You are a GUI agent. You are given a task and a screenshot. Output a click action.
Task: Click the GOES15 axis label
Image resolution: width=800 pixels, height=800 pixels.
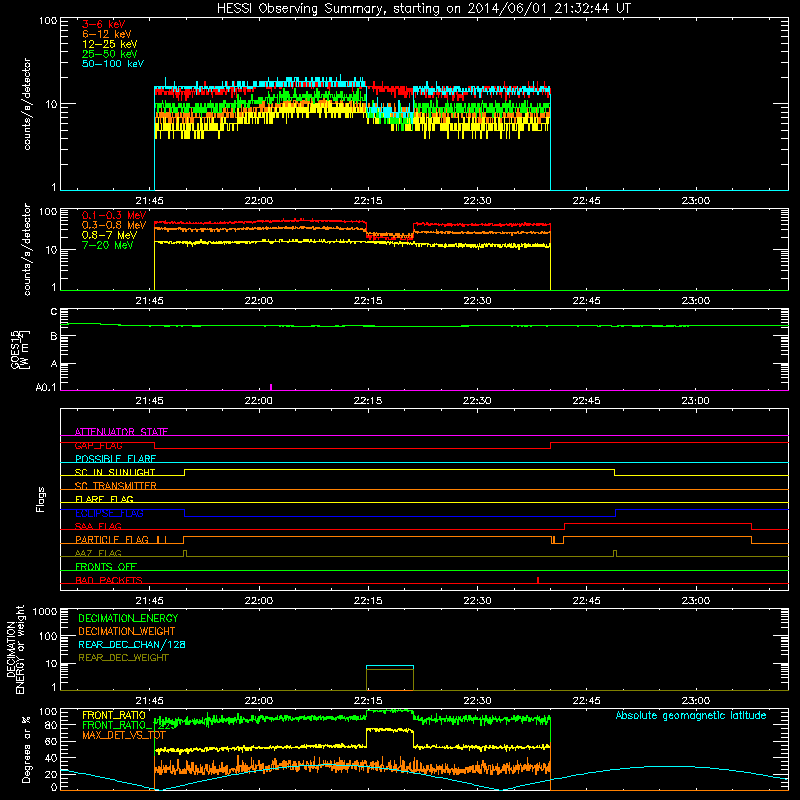16,349
